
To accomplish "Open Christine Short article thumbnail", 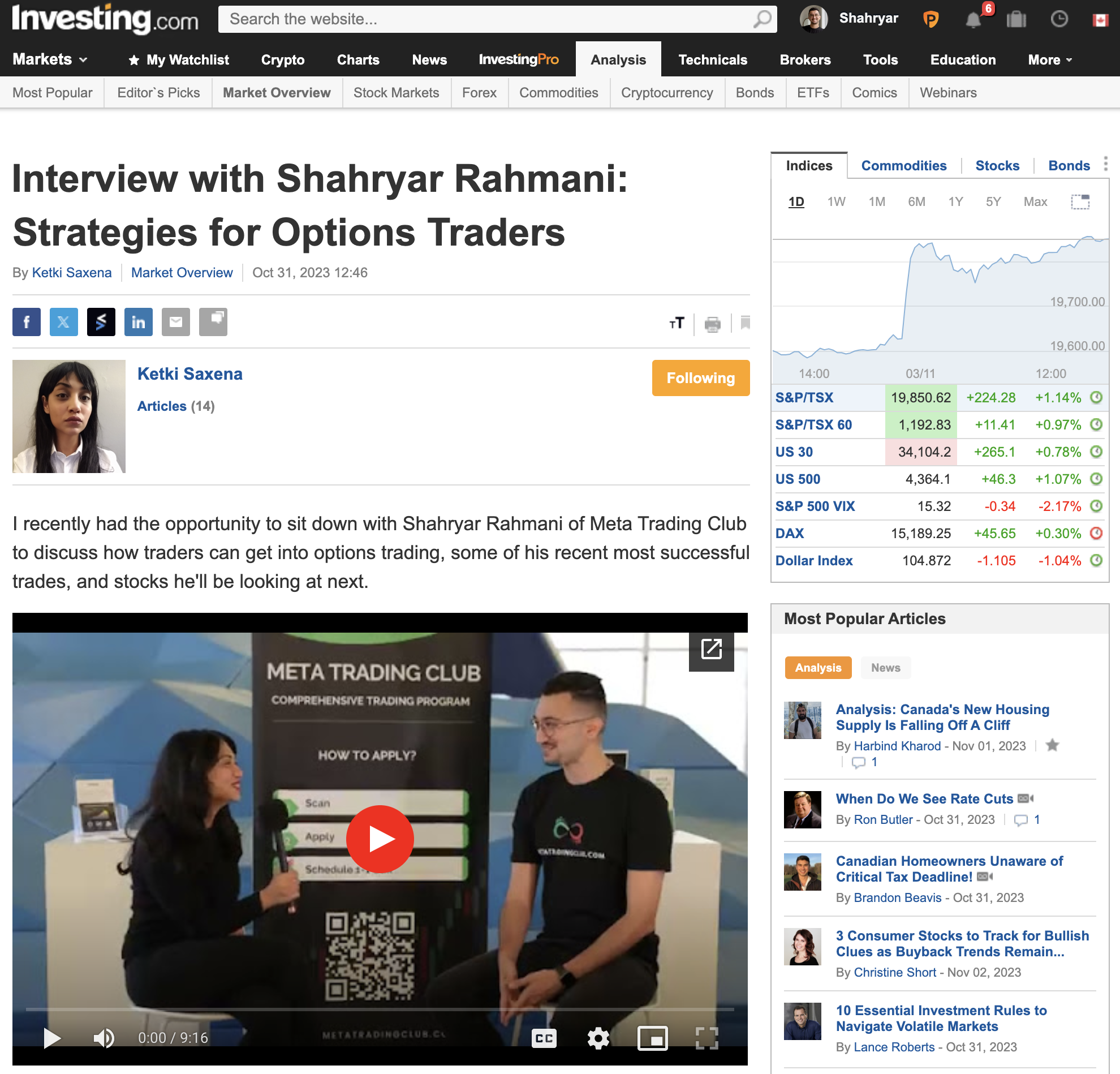I will (x=802, y=947).
